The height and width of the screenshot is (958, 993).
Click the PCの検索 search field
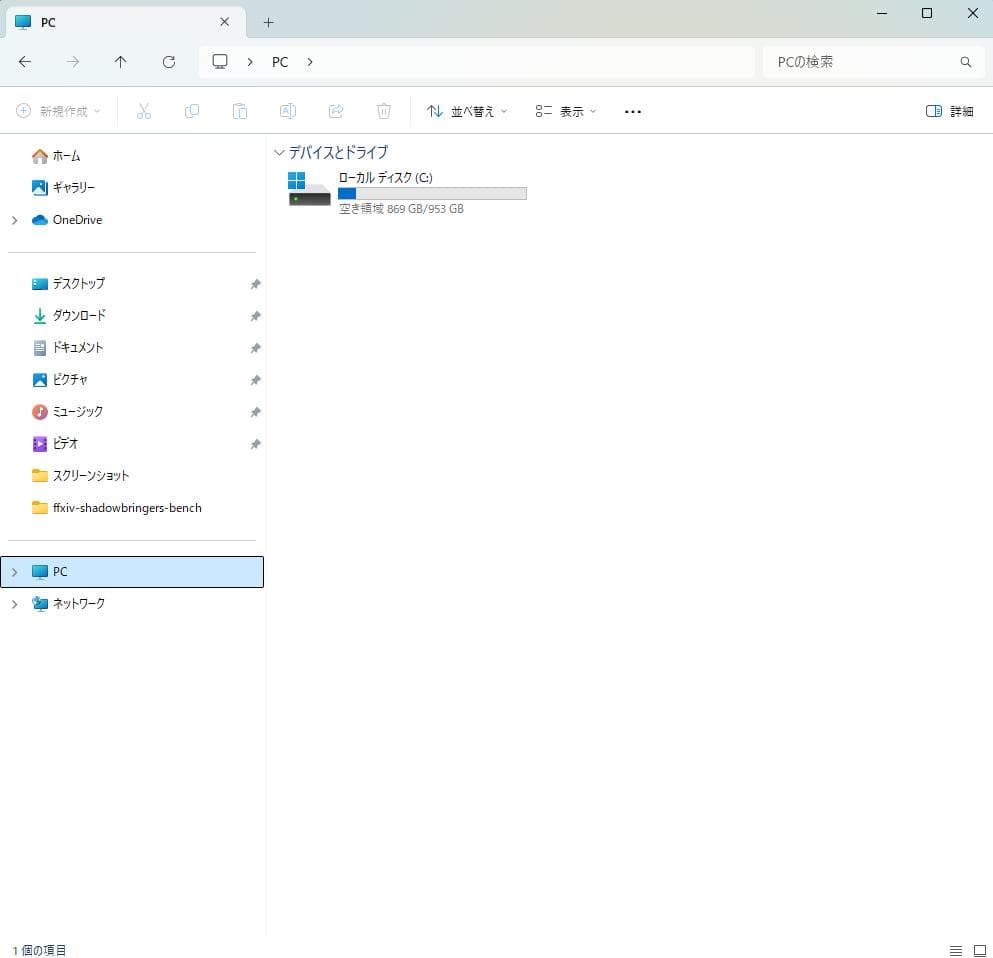coord(860,62)
